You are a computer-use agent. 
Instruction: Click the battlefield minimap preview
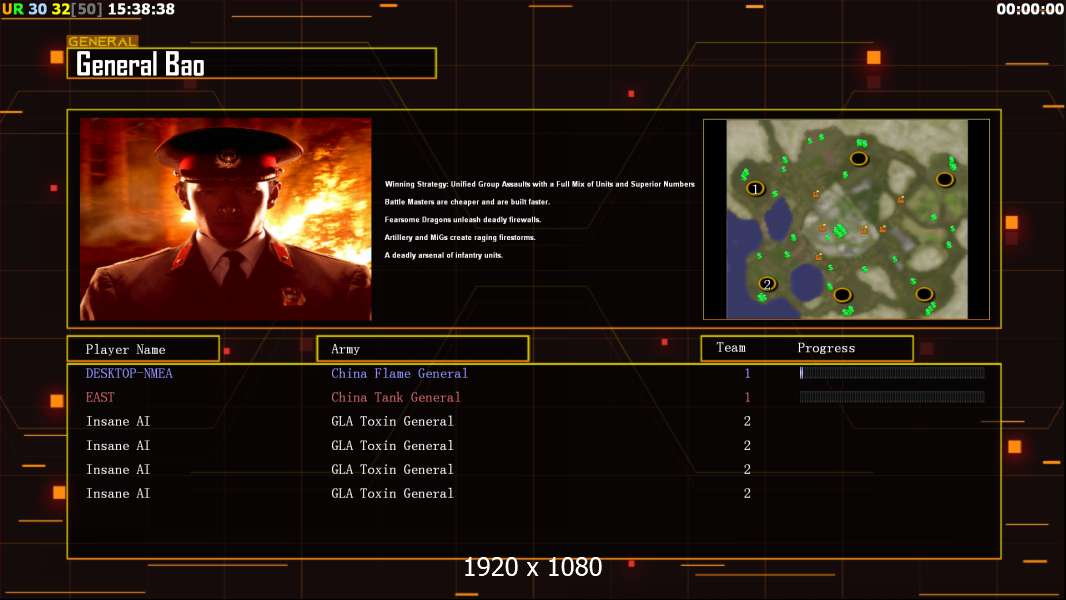click(846, 219)
